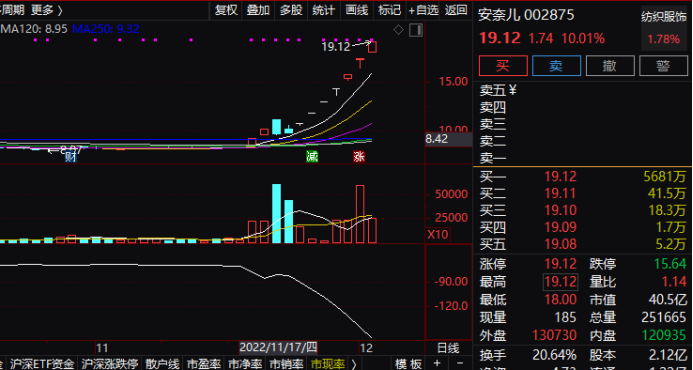Switch to 市盈率 indicator tab

204,364
